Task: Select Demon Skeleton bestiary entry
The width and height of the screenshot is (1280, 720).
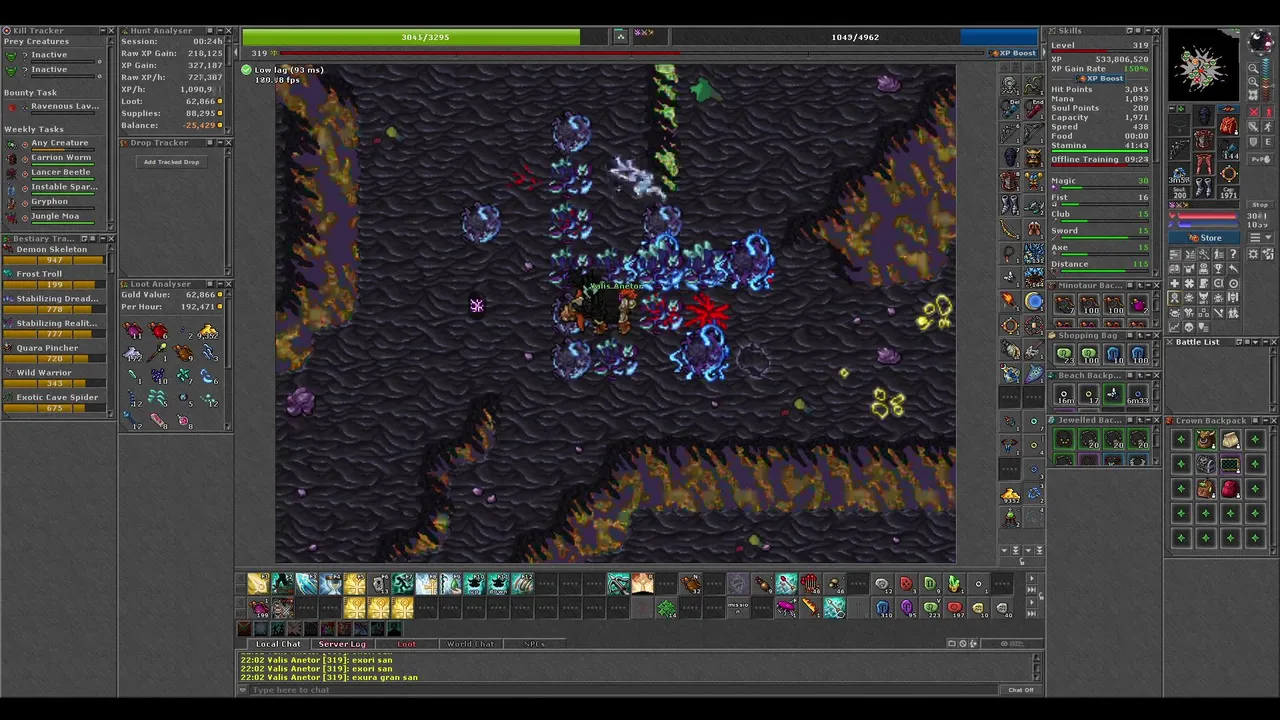Action: tap(52, 254)
